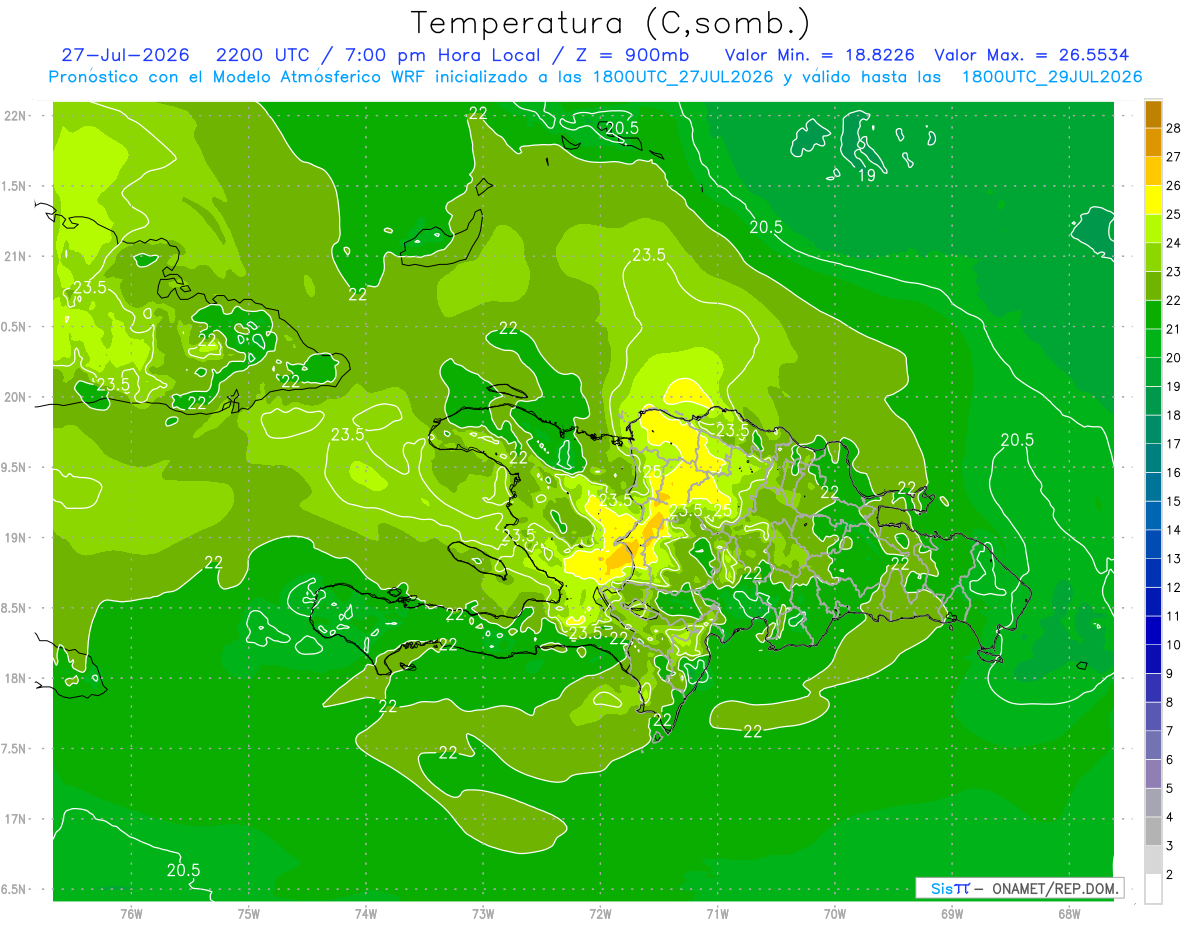Click the "68W" longitude axis label
The image size is (1200, 927).
point(1069,913)
